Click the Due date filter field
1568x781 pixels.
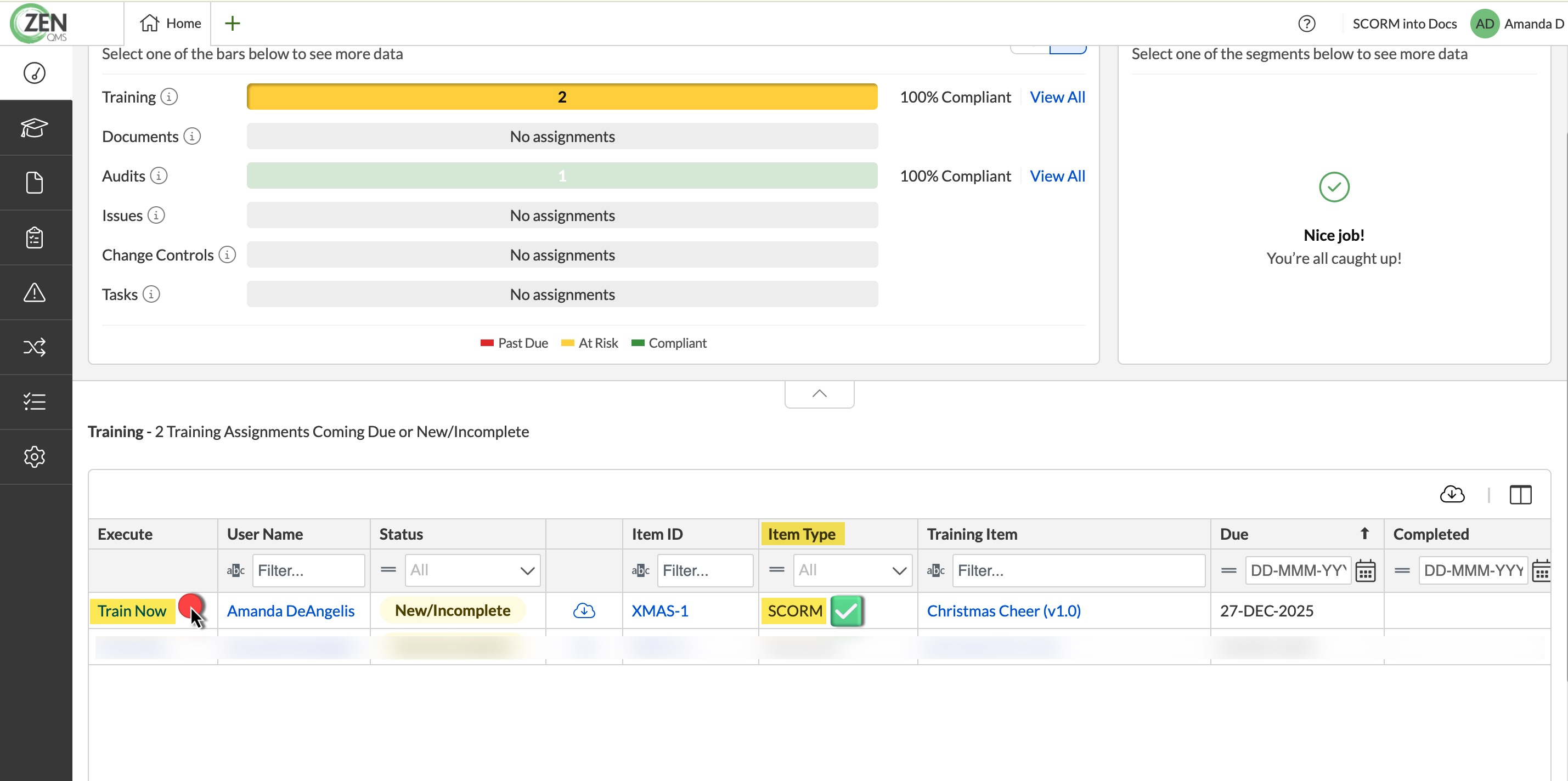click(x=1299, y=570)
